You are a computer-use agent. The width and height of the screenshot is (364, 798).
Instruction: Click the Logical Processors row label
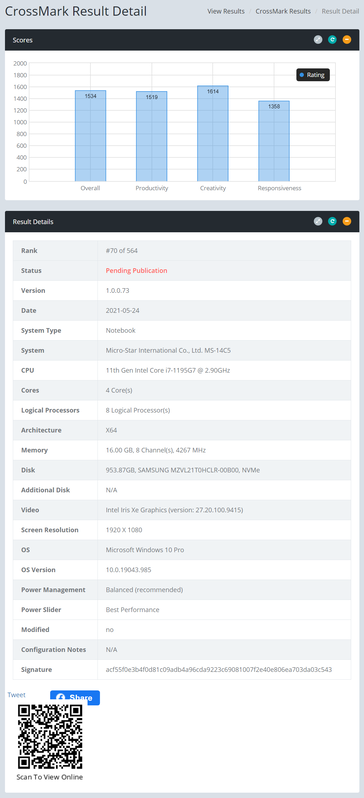pos(50,410)
